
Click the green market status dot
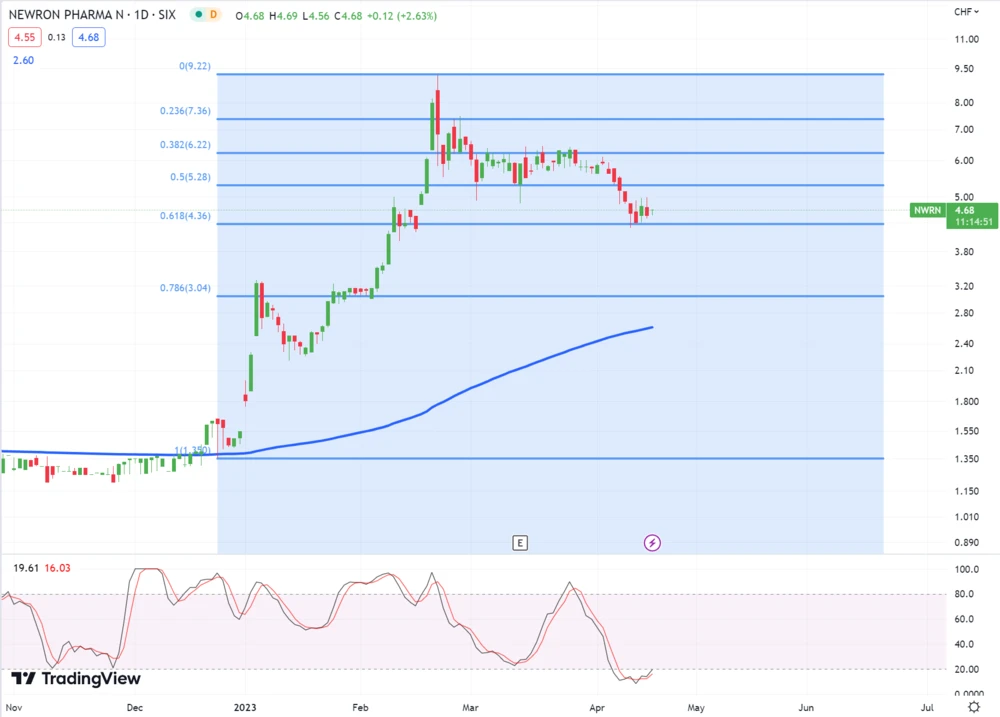[199, 15]
